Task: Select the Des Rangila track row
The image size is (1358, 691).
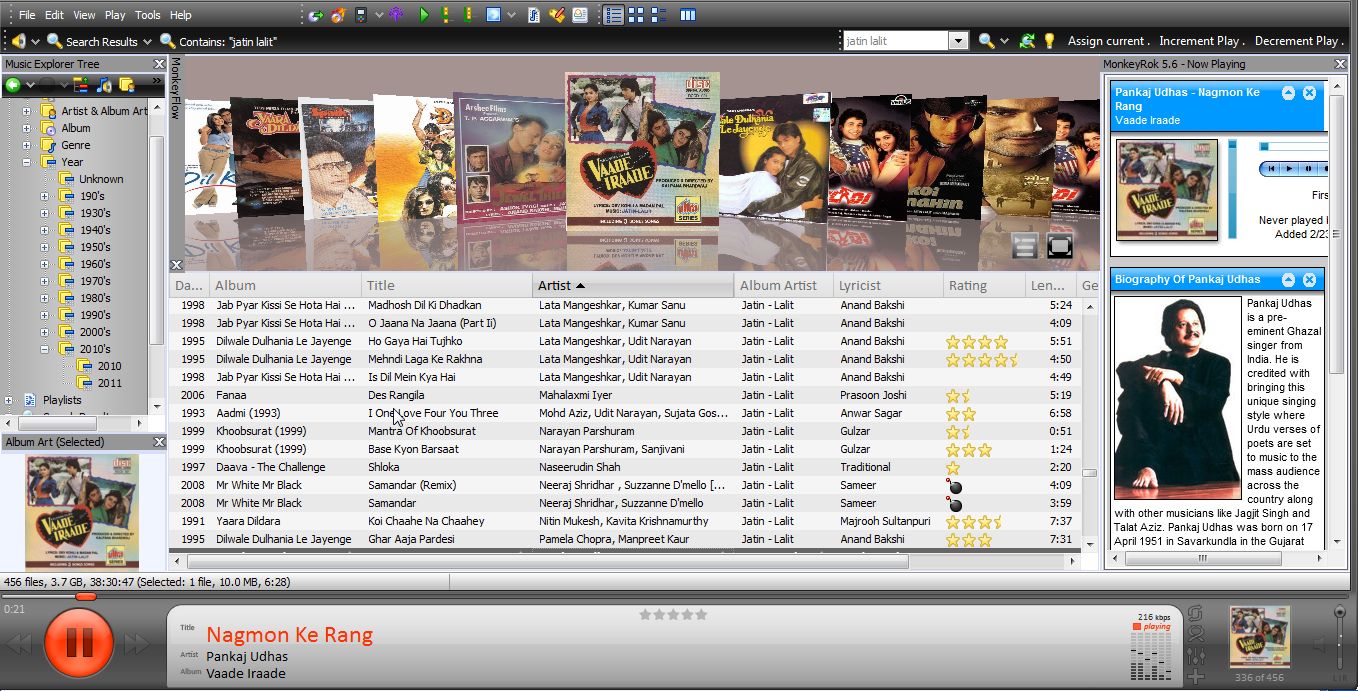Action: coord(625,395)
